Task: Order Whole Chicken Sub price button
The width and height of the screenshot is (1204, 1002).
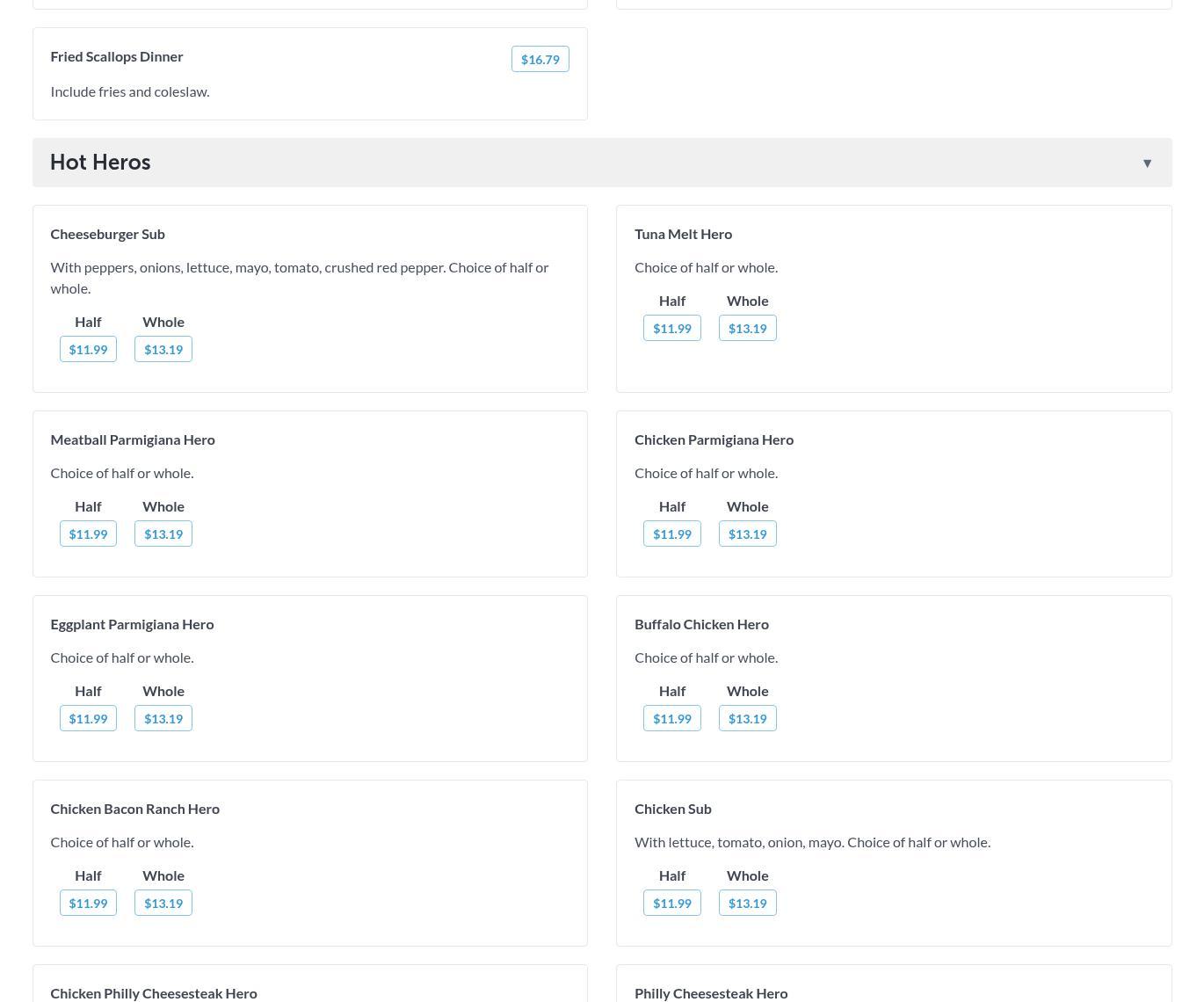Action: pos(747,904)
